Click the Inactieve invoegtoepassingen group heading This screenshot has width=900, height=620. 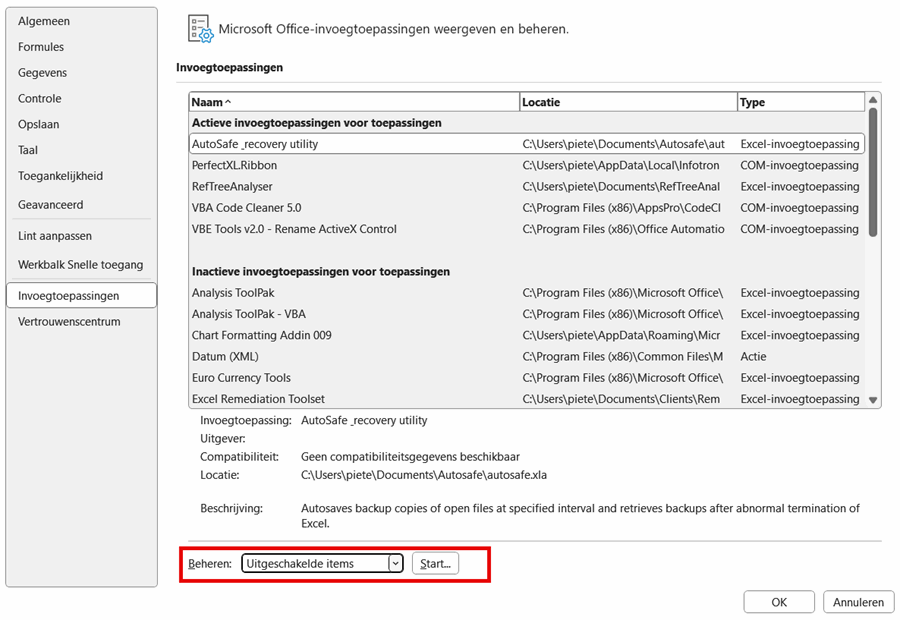pyautogui.click(x=321, y=272)
